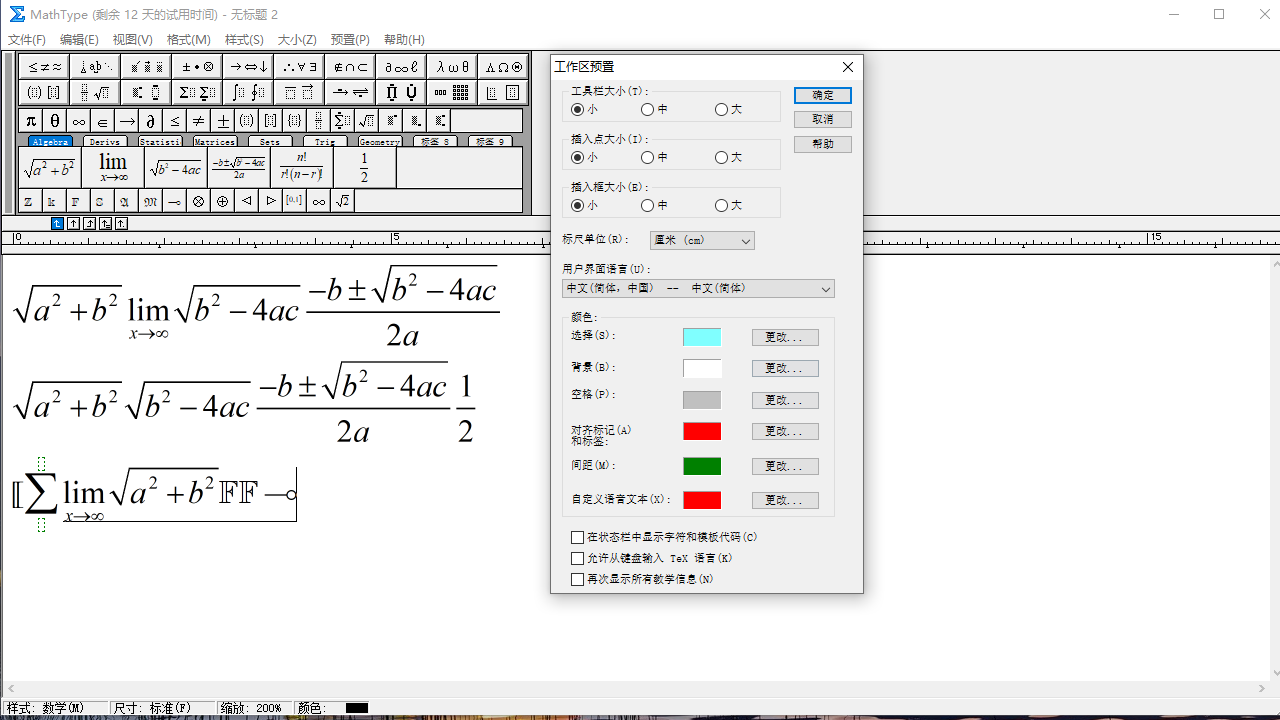Insert the limit x→∞ expression
This screenshot has width=1280, height=720.
click(x=113, y=168)
